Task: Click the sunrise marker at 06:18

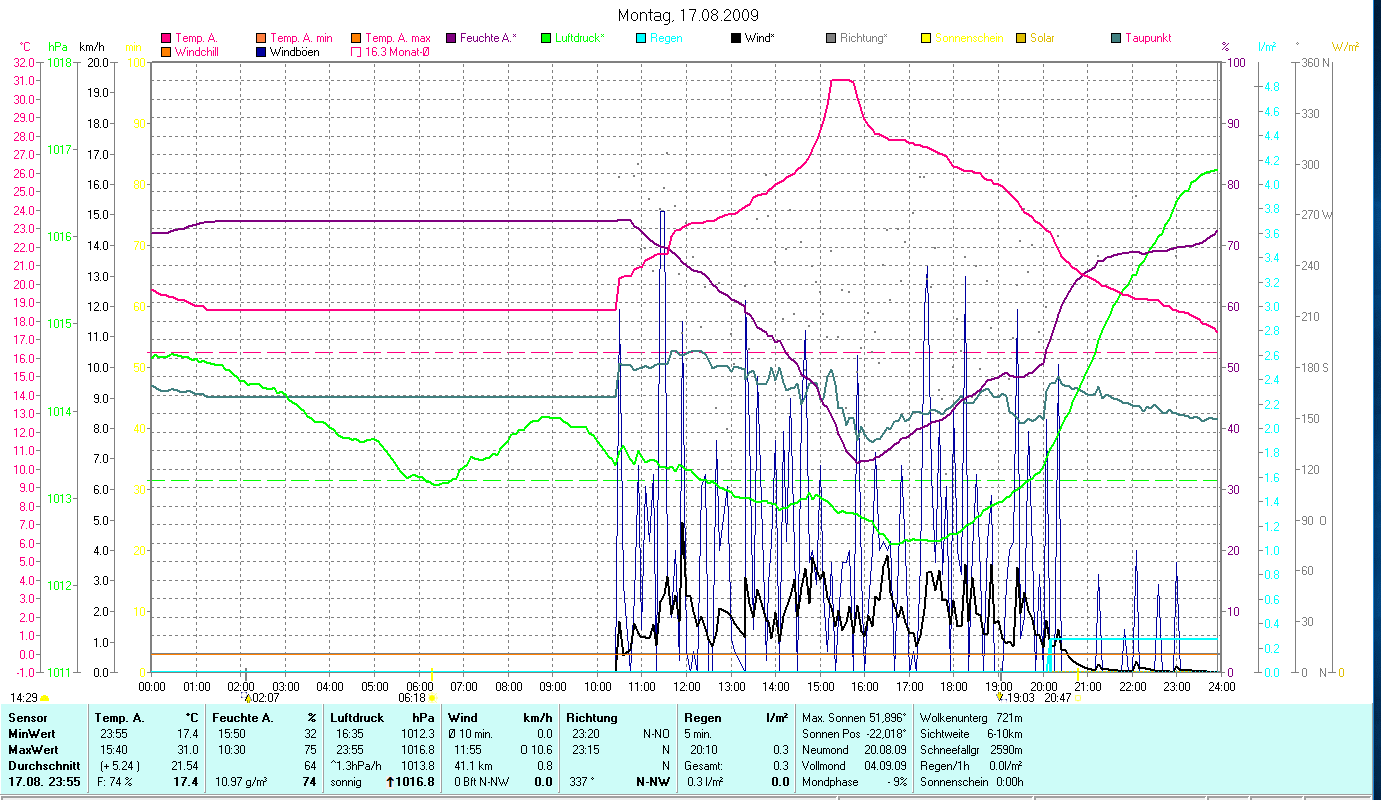Action: click(x=432, y=697)
